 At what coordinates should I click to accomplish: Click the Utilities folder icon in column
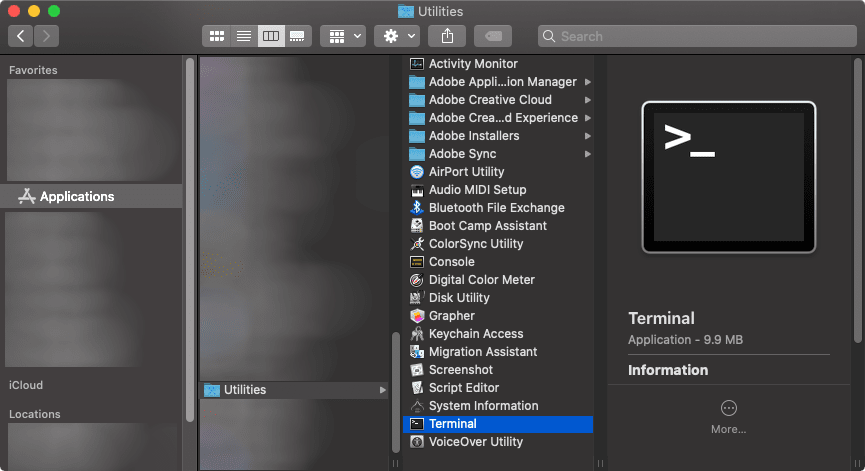212,390
